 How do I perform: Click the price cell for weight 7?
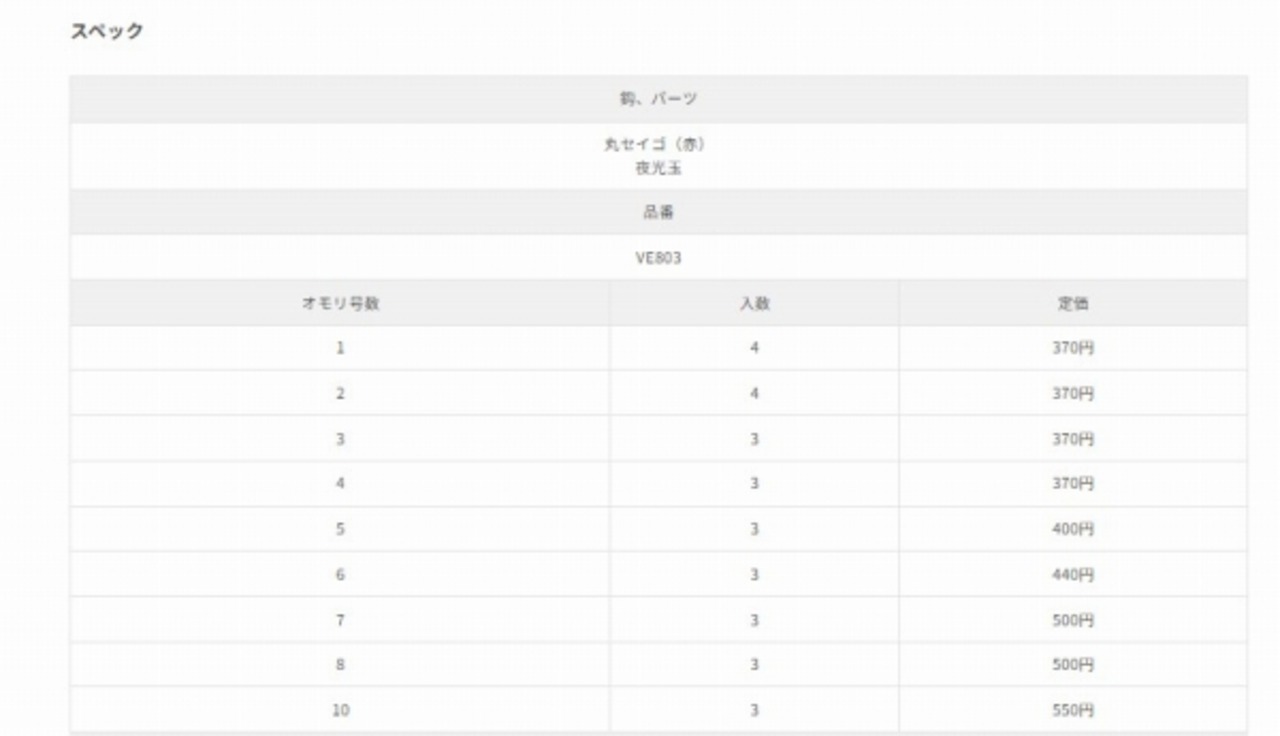click(x=1073, y=620)
